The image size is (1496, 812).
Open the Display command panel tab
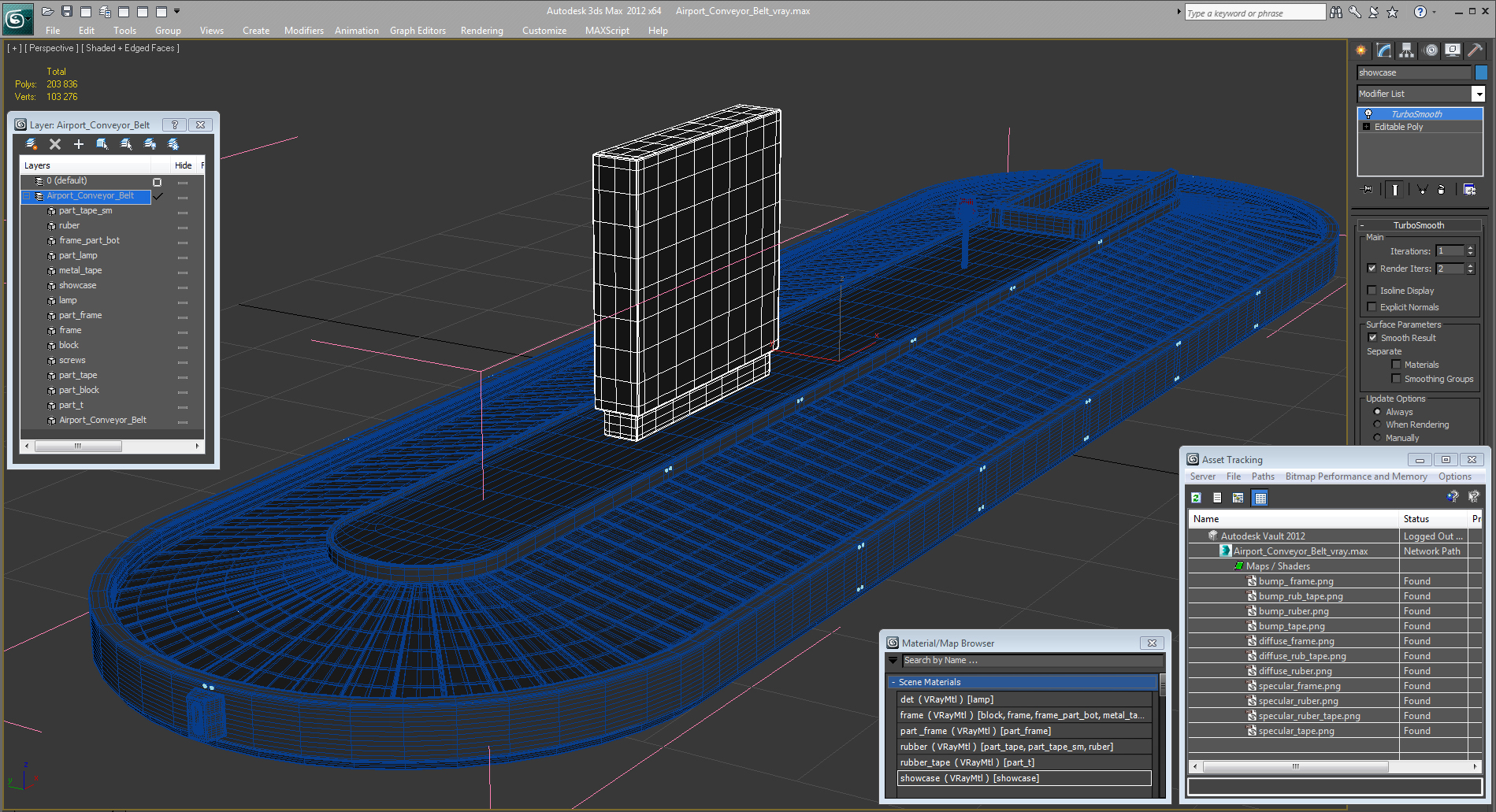tap(1453, 50)
